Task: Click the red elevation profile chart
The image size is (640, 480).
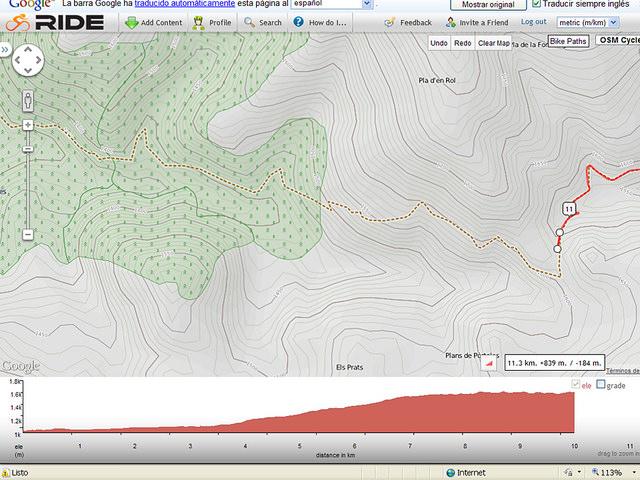Action: click(x=299, y=412)
